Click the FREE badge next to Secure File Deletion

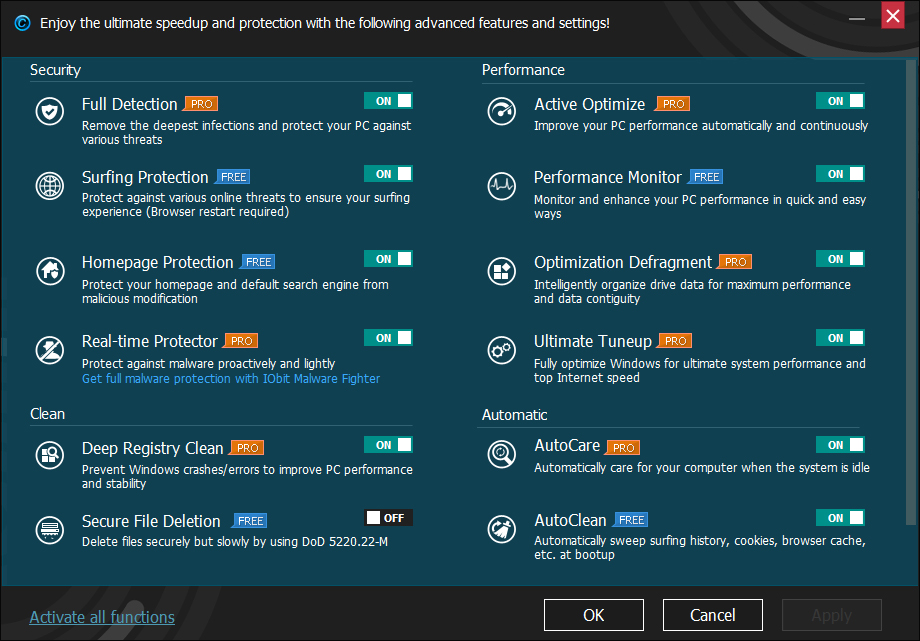pyautogui.click(x=250, y=521)
